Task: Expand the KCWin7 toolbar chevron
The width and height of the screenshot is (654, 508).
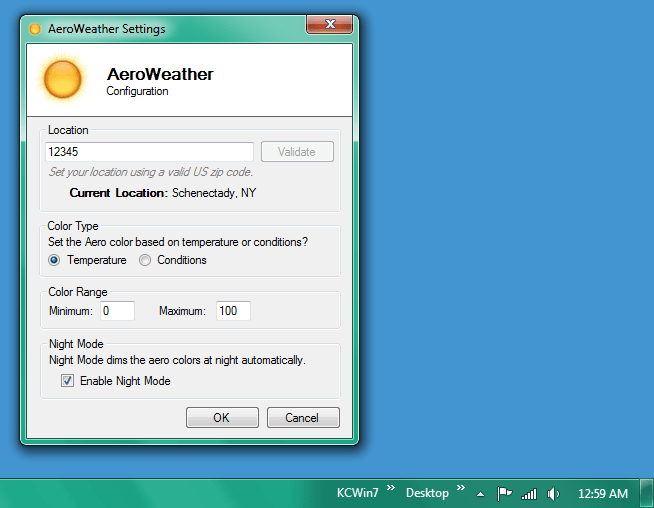Action: [390, 488]
